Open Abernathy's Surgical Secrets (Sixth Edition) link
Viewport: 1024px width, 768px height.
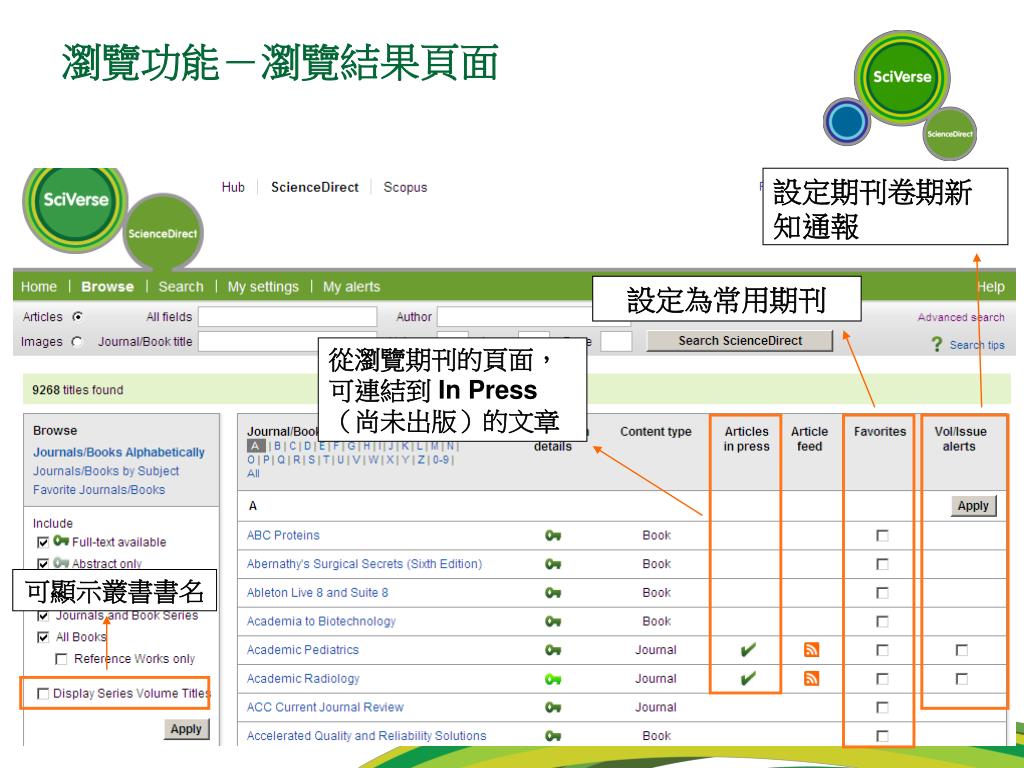[364, 564]
